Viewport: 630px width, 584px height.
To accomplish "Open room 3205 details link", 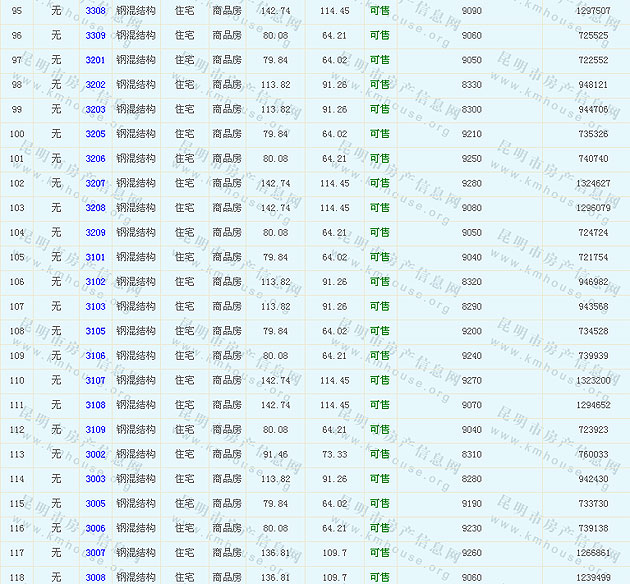I will [x=95, y=134].
